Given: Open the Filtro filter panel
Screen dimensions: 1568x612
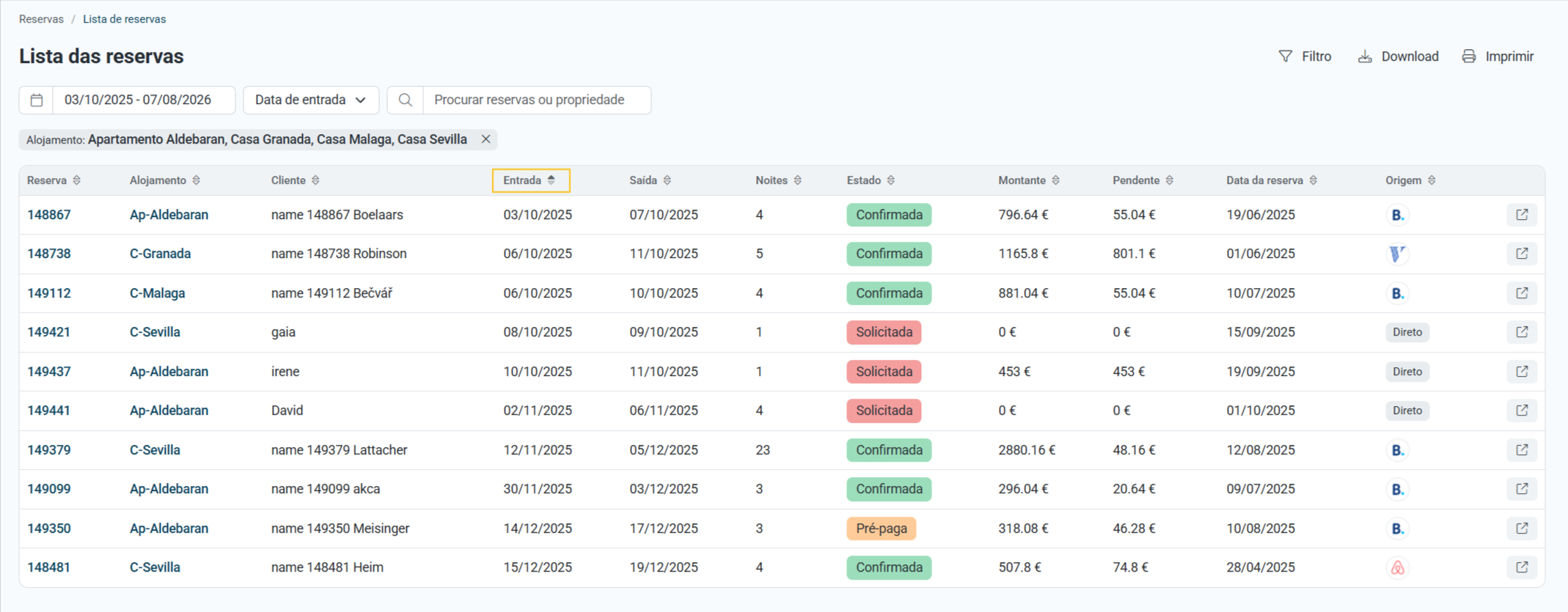Looking at the screenshot, I should [1305, 56].
